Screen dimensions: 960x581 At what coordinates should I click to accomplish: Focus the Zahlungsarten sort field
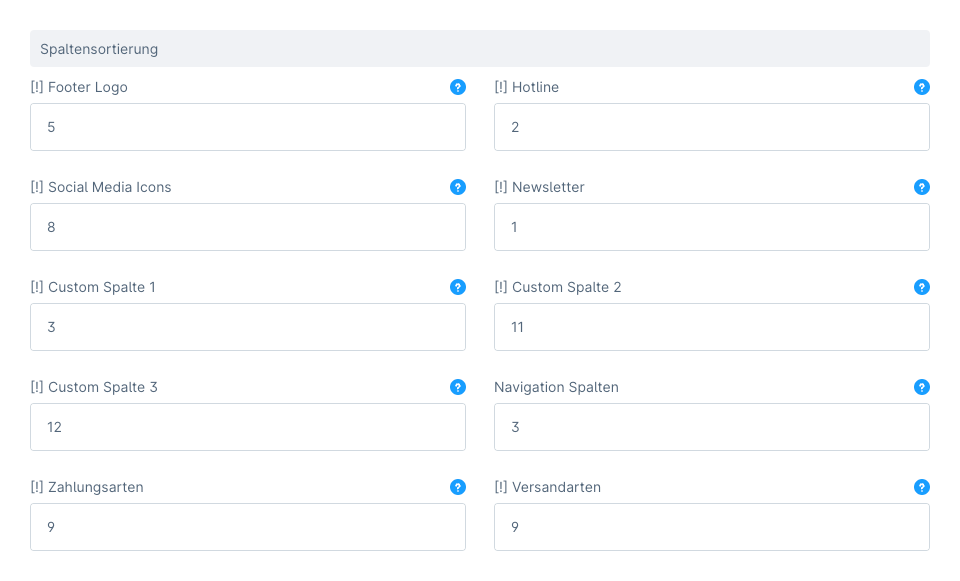(247, 527)
